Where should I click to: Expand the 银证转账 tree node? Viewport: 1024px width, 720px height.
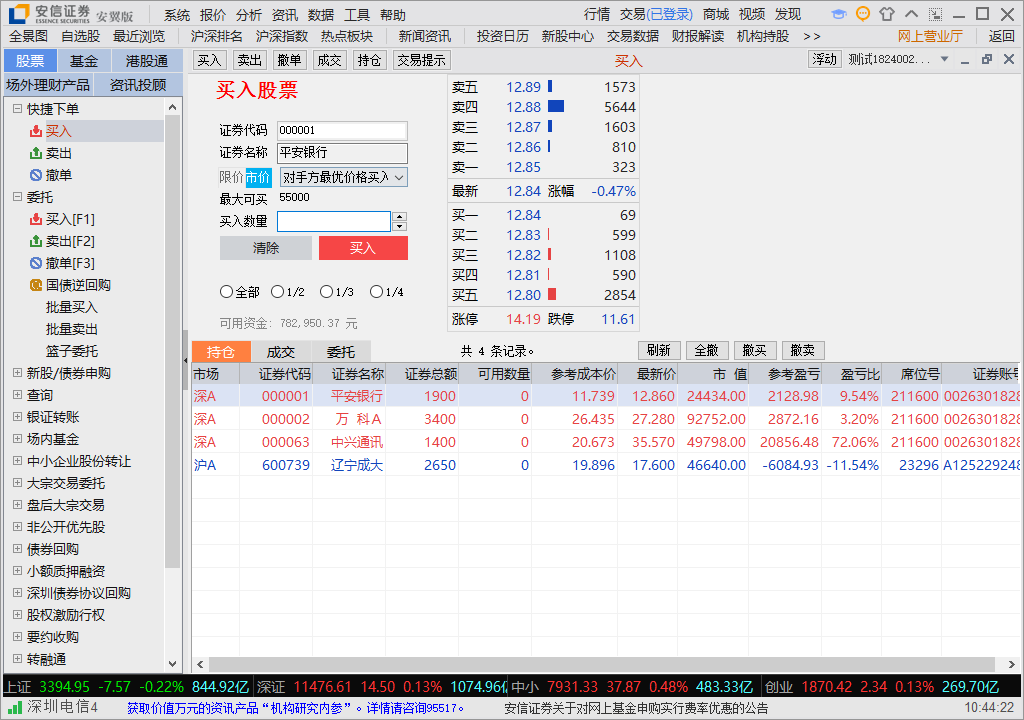click(18, 416)
